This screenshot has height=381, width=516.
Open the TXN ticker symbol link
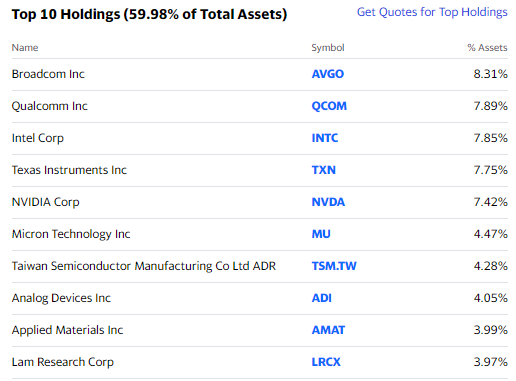(324, 170)
